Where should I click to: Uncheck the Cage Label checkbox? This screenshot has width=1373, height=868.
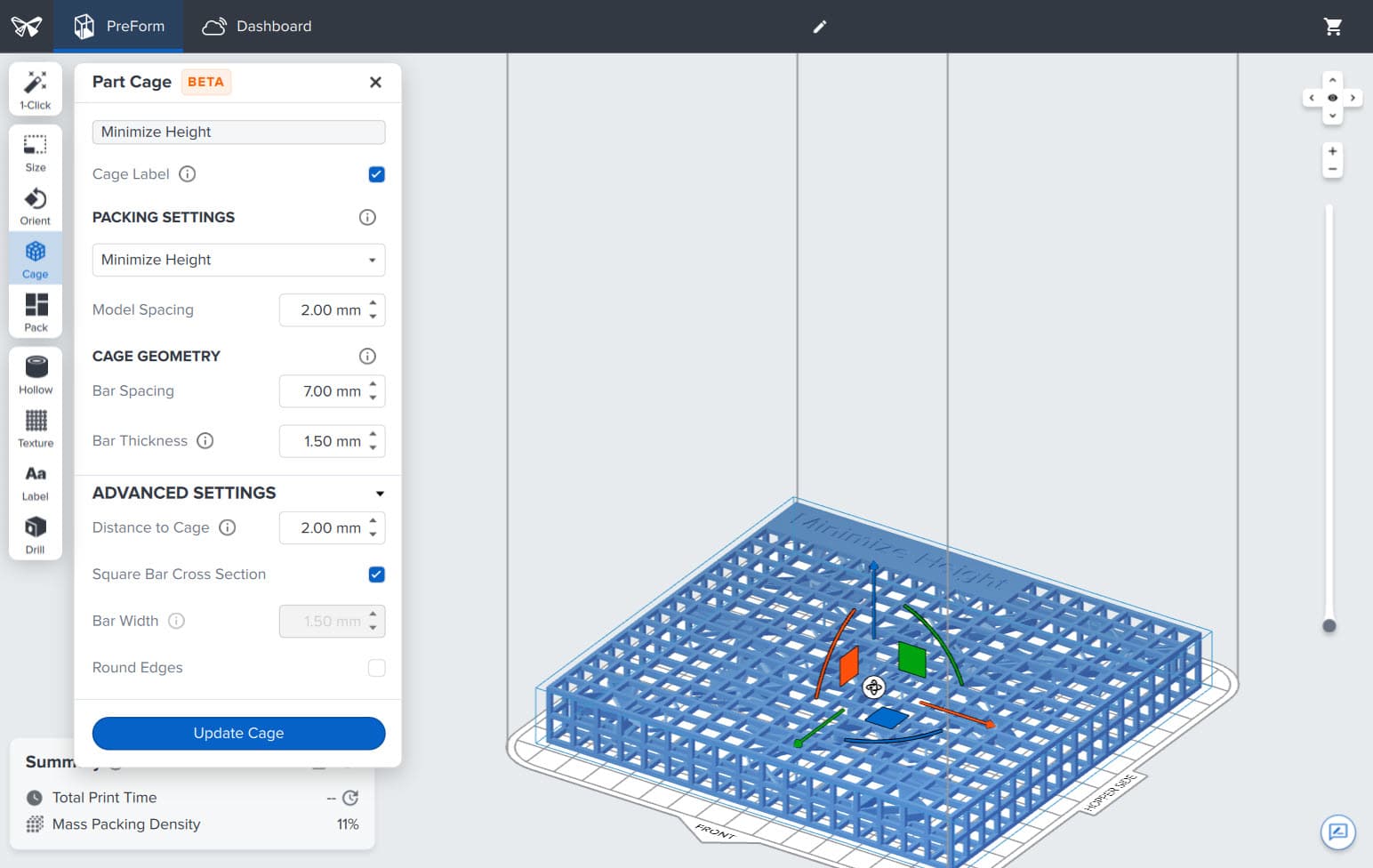(376, 174)
